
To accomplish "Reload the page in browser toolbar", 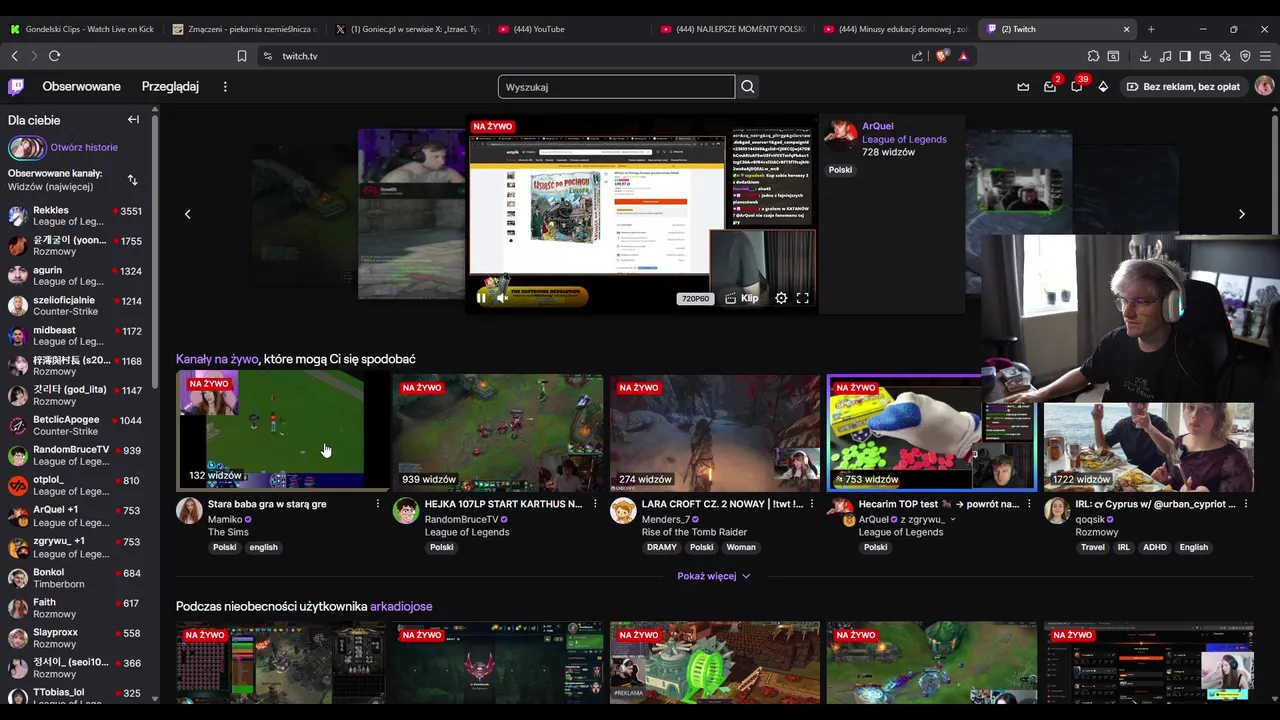I will point(55,56).
